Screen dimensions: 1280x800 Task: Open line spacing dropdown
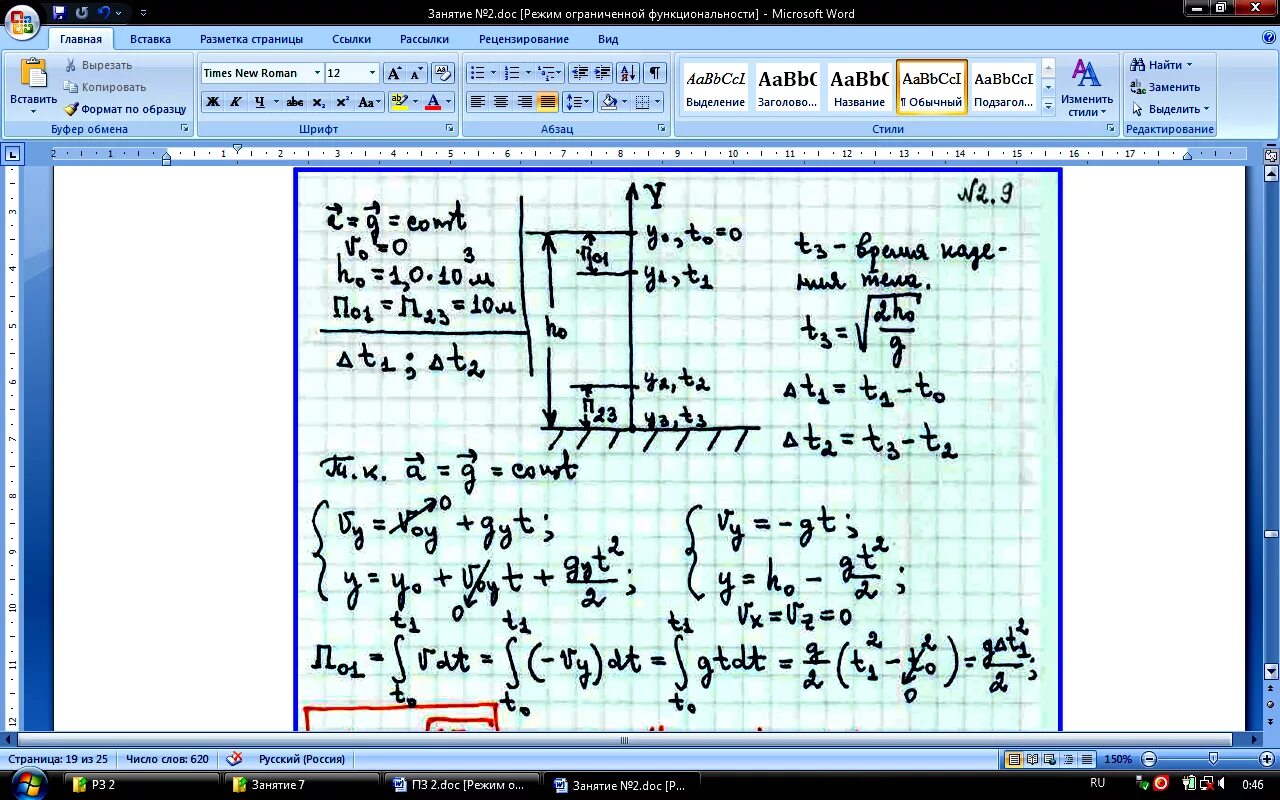coord(578,102)
